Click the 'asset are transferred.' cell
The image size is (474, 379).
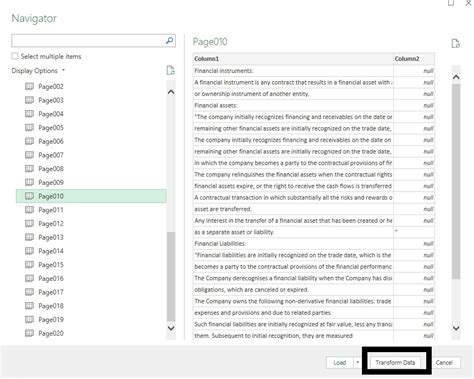point(293,209)
